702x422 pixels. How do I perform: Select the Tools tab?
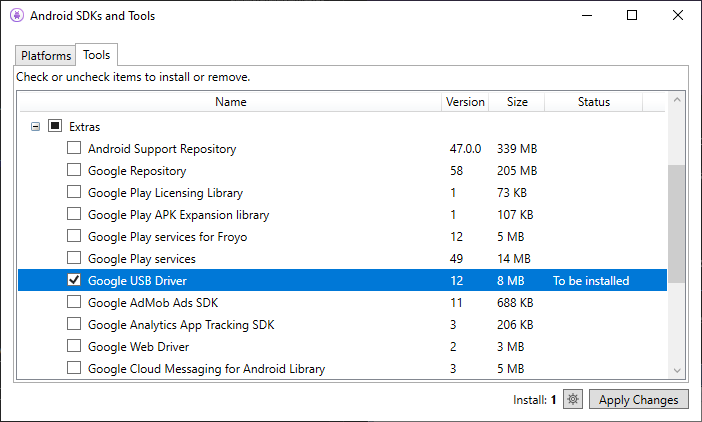pos(97,55)
